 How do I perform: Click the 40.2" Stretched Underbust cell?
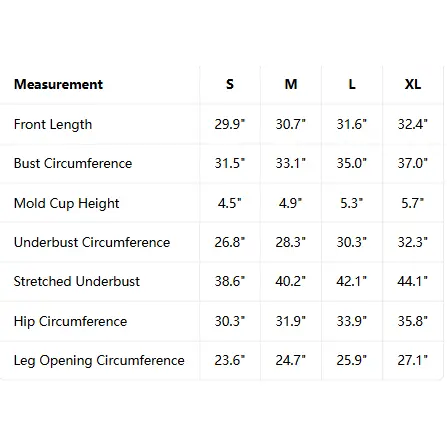(291, 281)
